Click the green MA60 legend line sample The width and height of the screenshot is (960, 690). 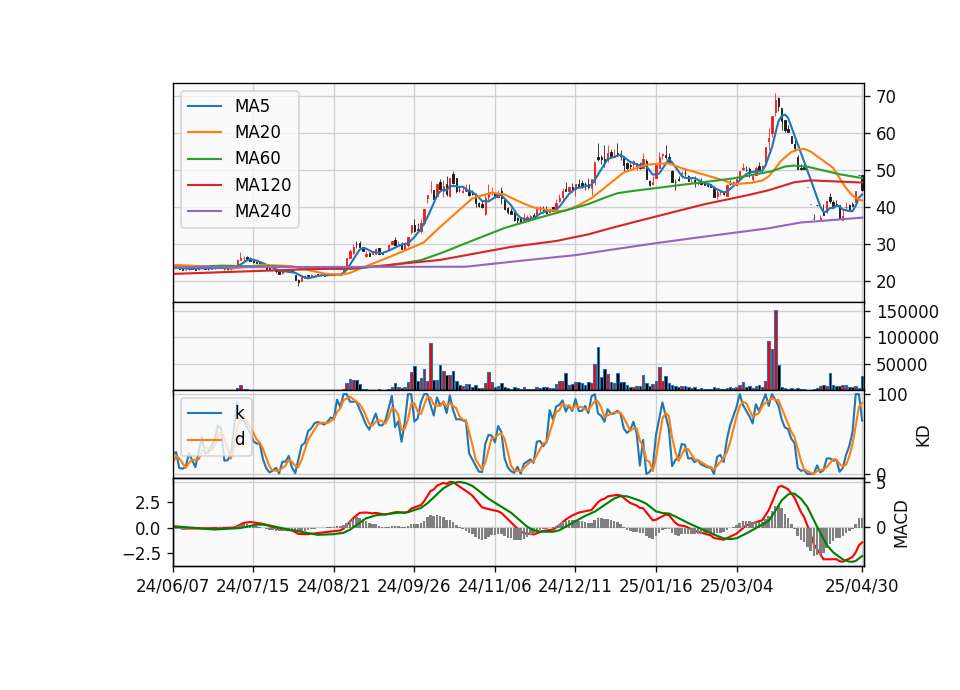pyautogui.click(x=204, y=159)
